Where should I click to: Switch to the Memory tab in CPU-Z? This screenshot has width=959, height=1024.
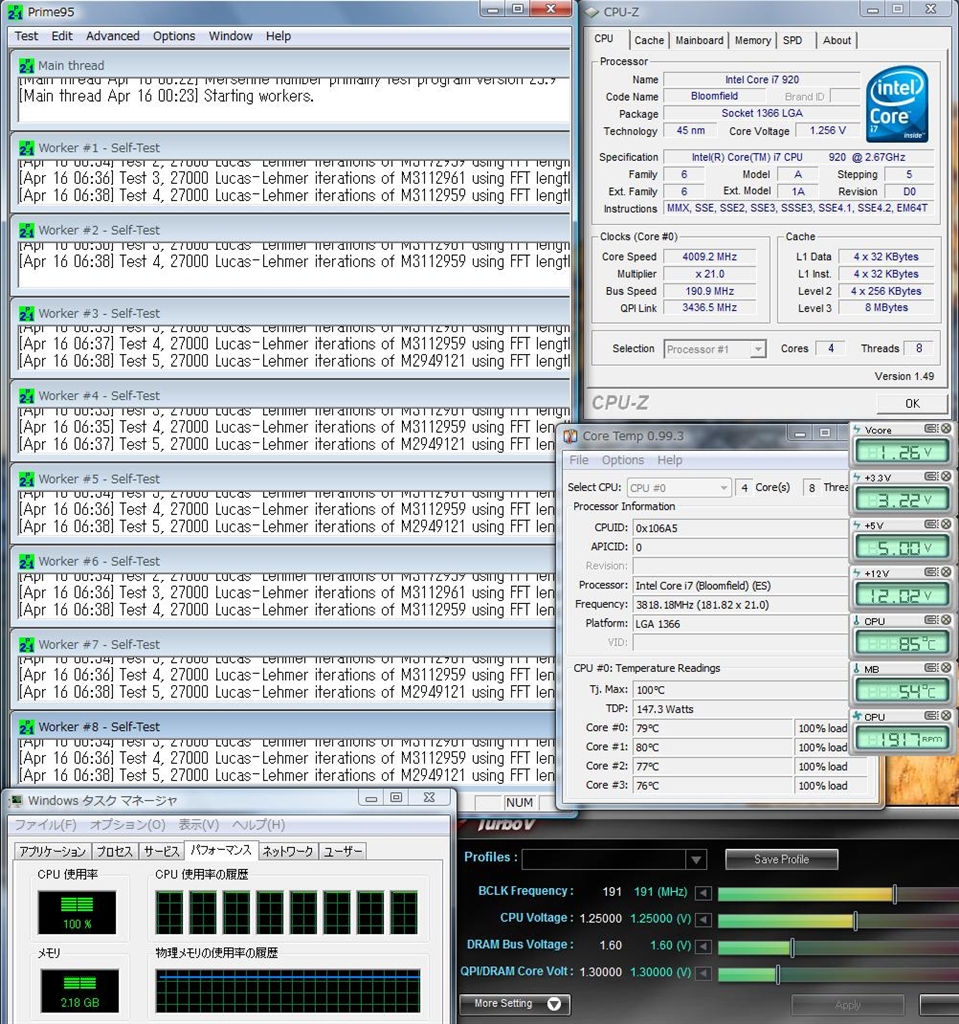tap(752, 41)
